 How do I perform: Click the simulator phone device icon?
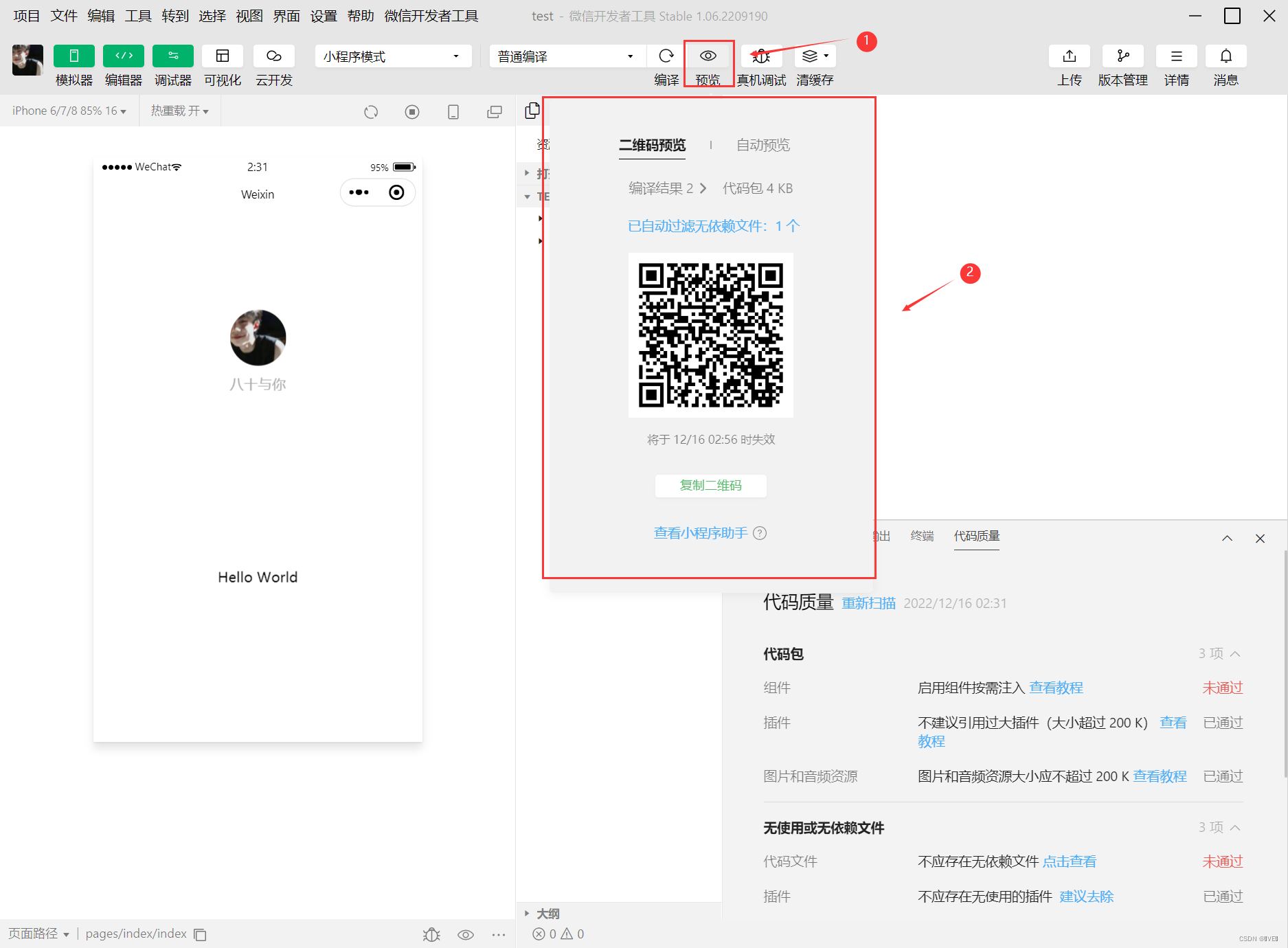(453, 112)
